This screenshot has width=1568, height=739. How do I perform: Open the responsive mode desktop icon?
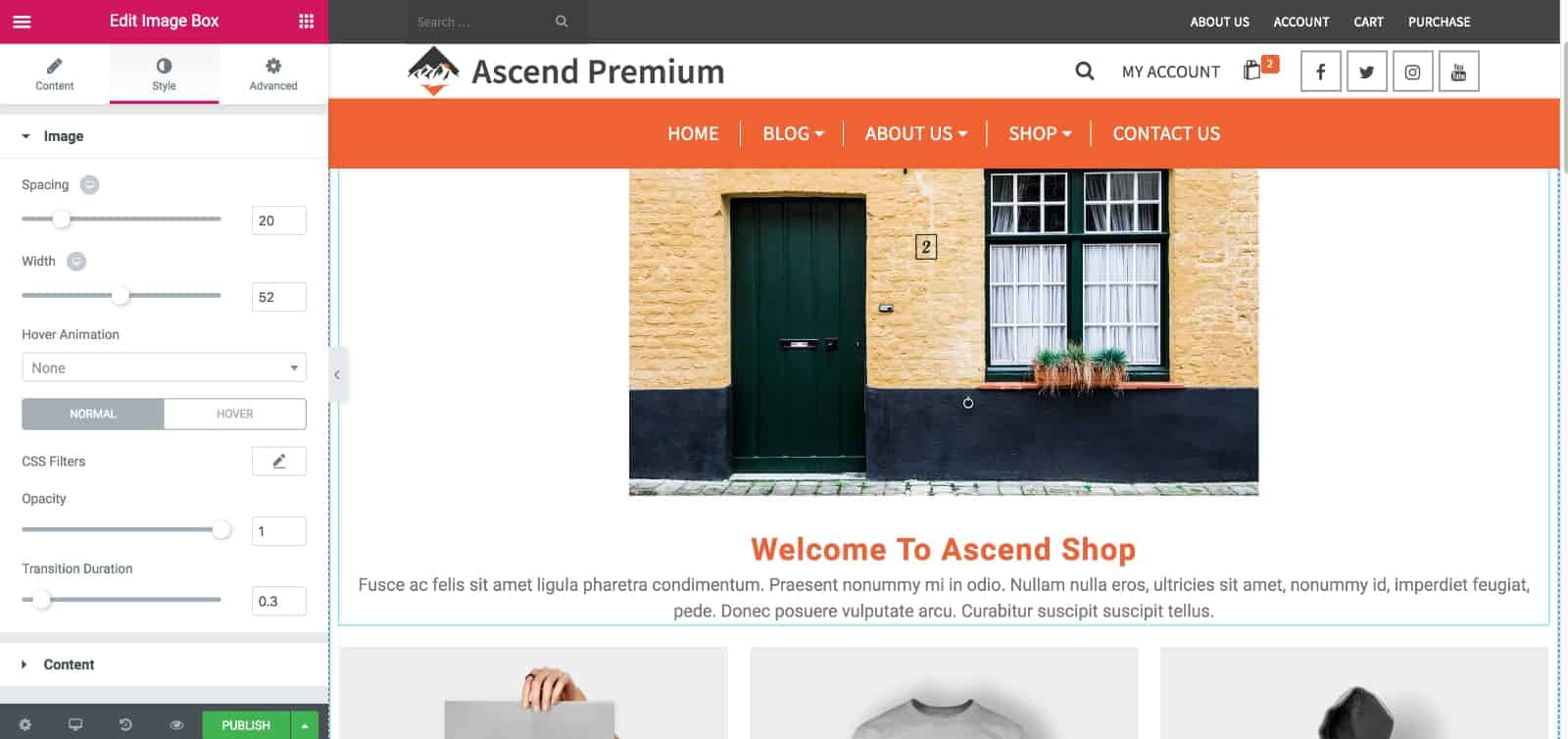coord(75,725)
